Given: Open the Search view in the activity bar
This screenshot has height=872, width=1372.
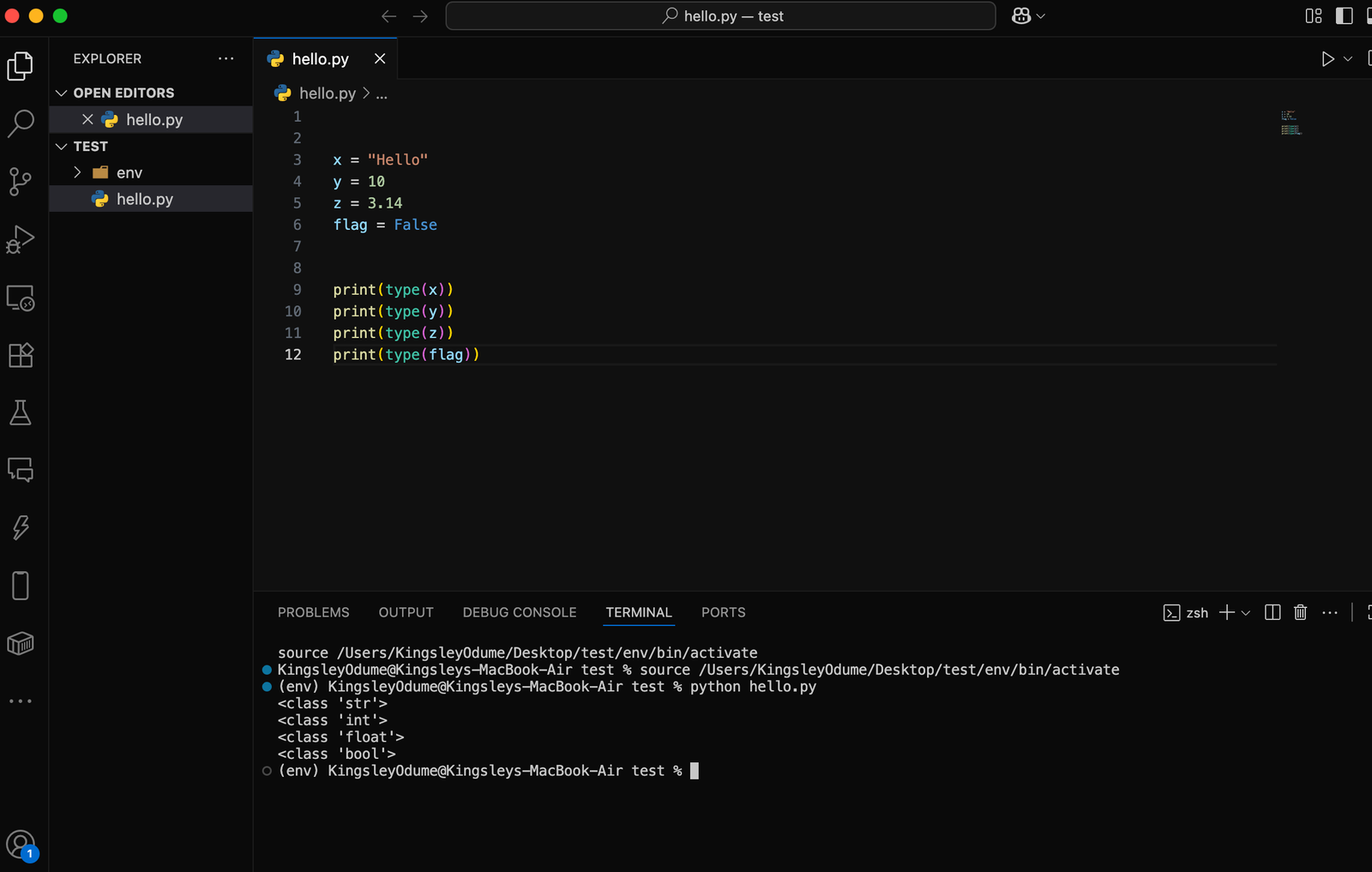Looking at the screenshot, I should pyautogui.click(x=21, y=123).
